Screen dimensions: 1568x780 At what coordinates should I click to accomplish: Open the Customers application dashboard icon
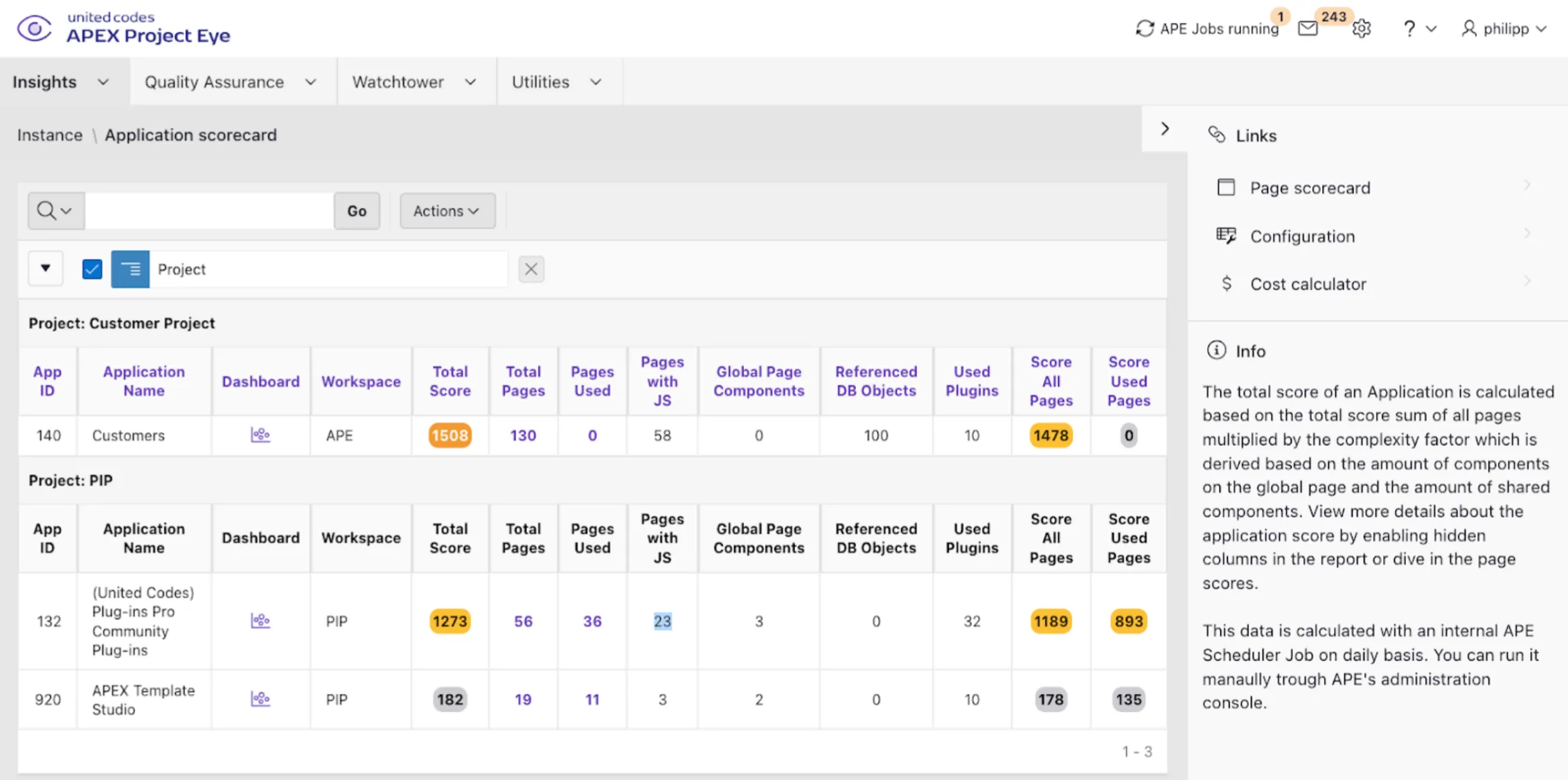[x=260, y=435]
